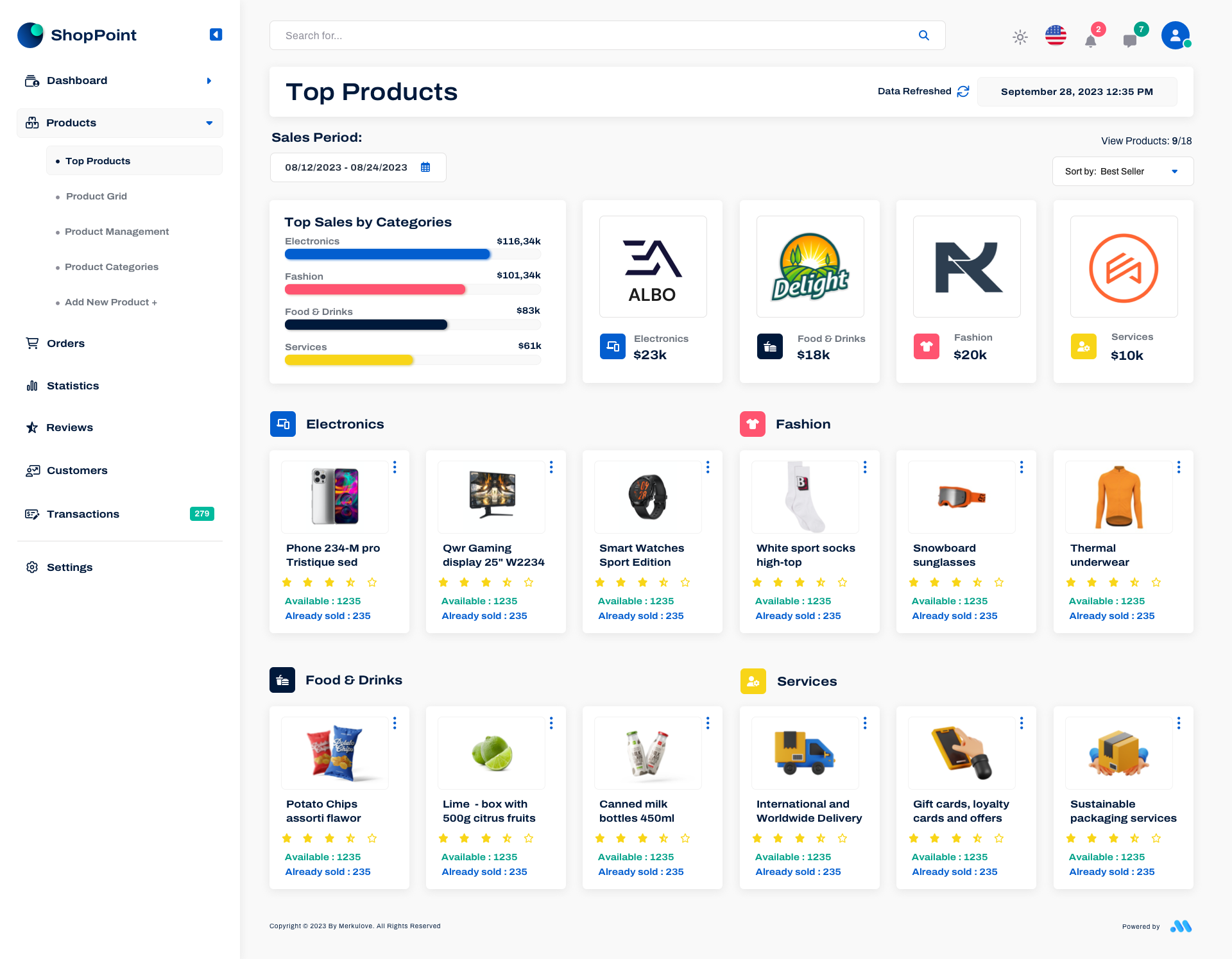Select the Statistics icon in sidebar
Screen dimensions: 1232x959
(32, 386)
